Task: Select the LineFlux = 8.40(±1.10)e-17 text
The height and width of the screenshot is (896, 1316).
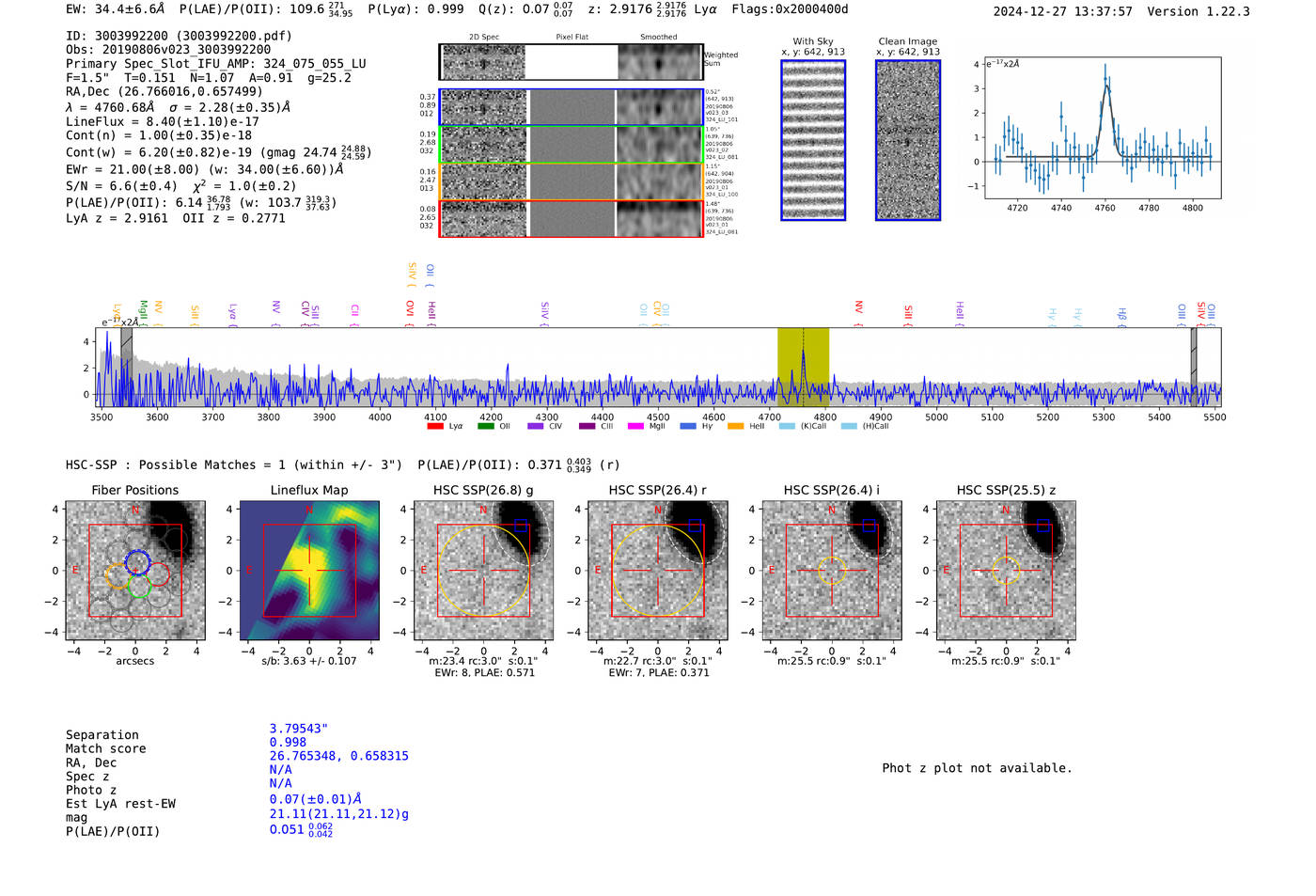Action: tap(163, 121)
